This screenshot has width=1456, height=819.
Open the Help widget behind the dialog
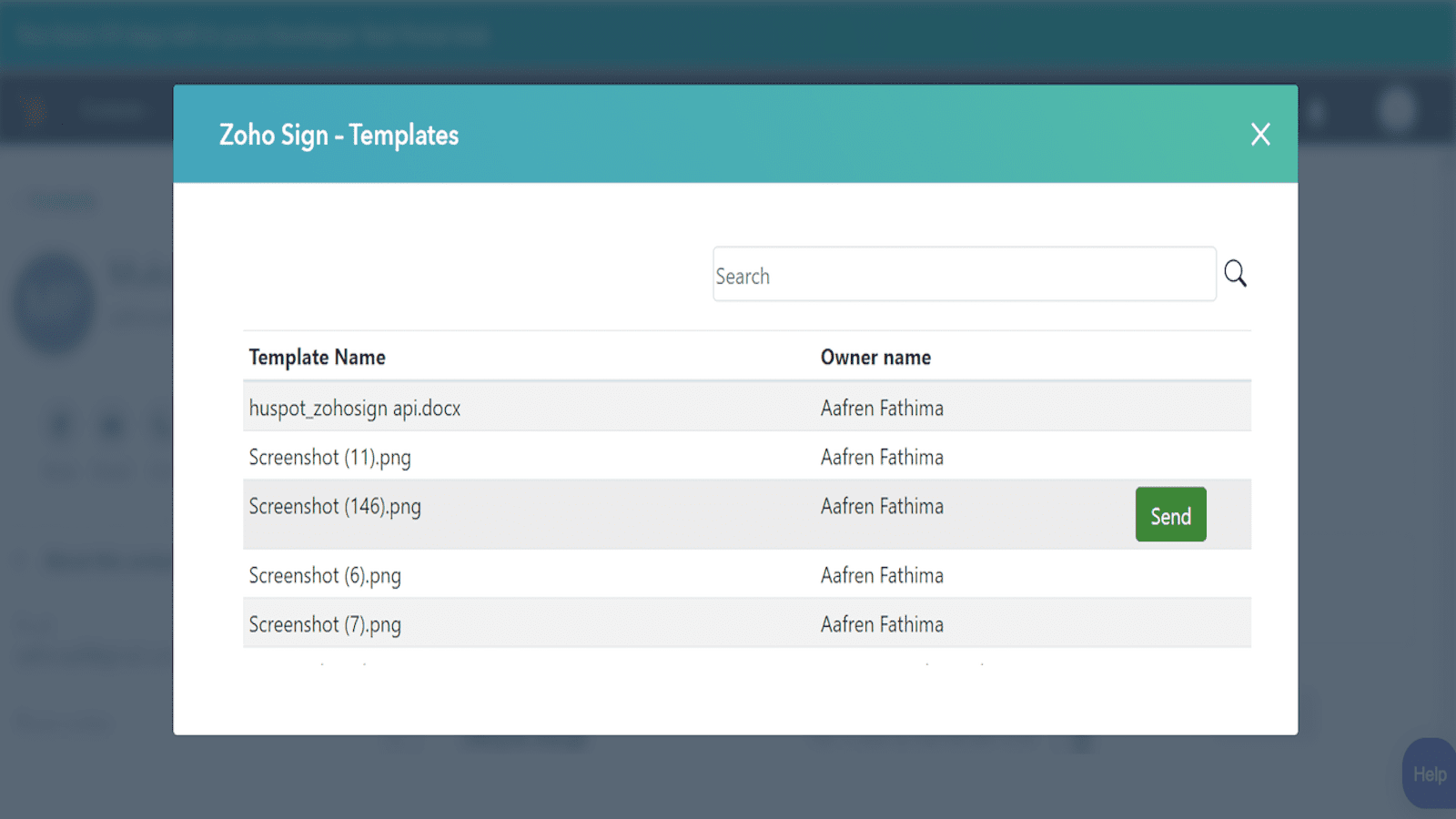(1429, 773)
